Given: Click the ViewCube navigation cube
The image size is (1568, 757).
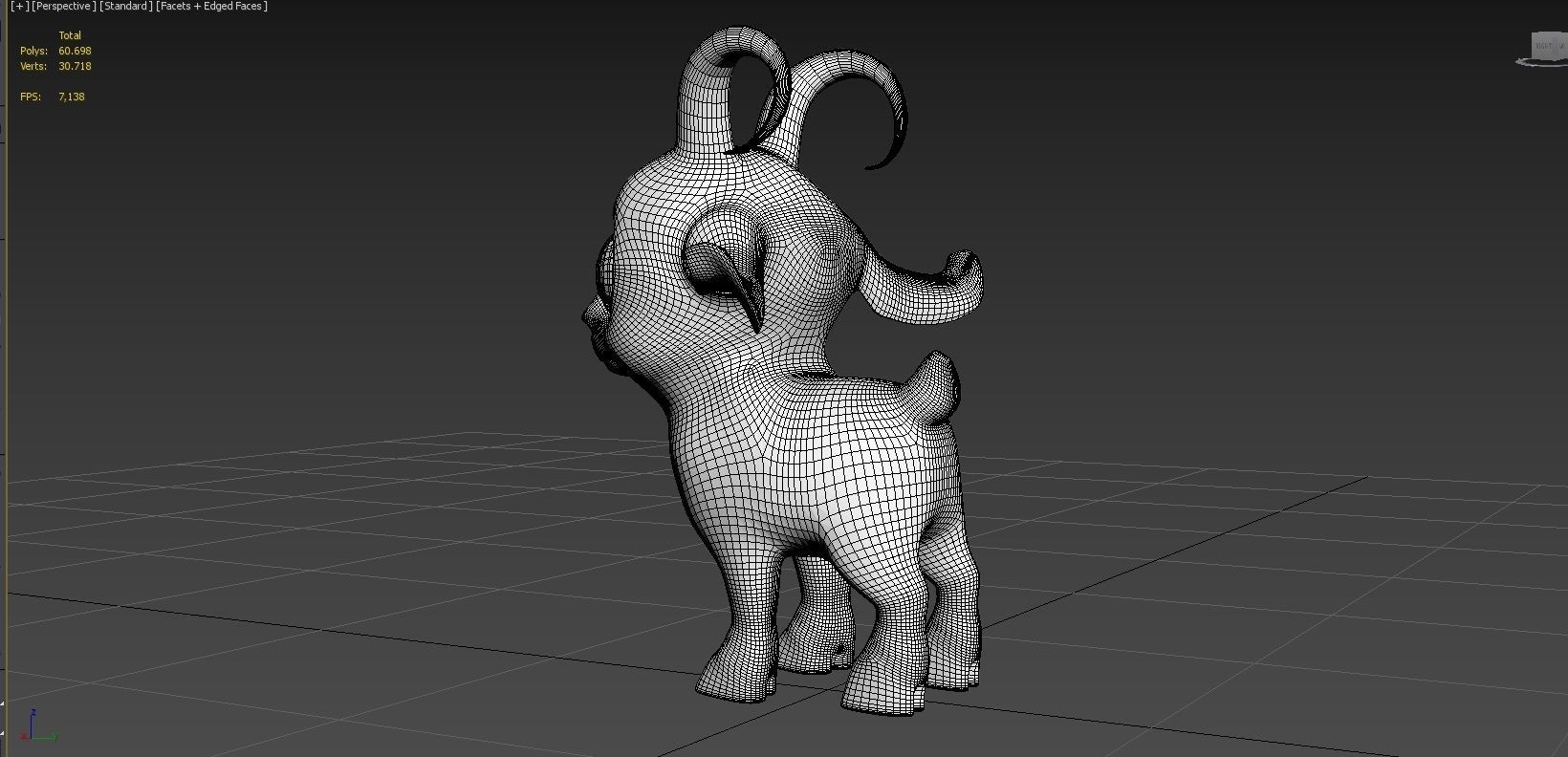Looking at the screenshot, I should click(1548, 45).
